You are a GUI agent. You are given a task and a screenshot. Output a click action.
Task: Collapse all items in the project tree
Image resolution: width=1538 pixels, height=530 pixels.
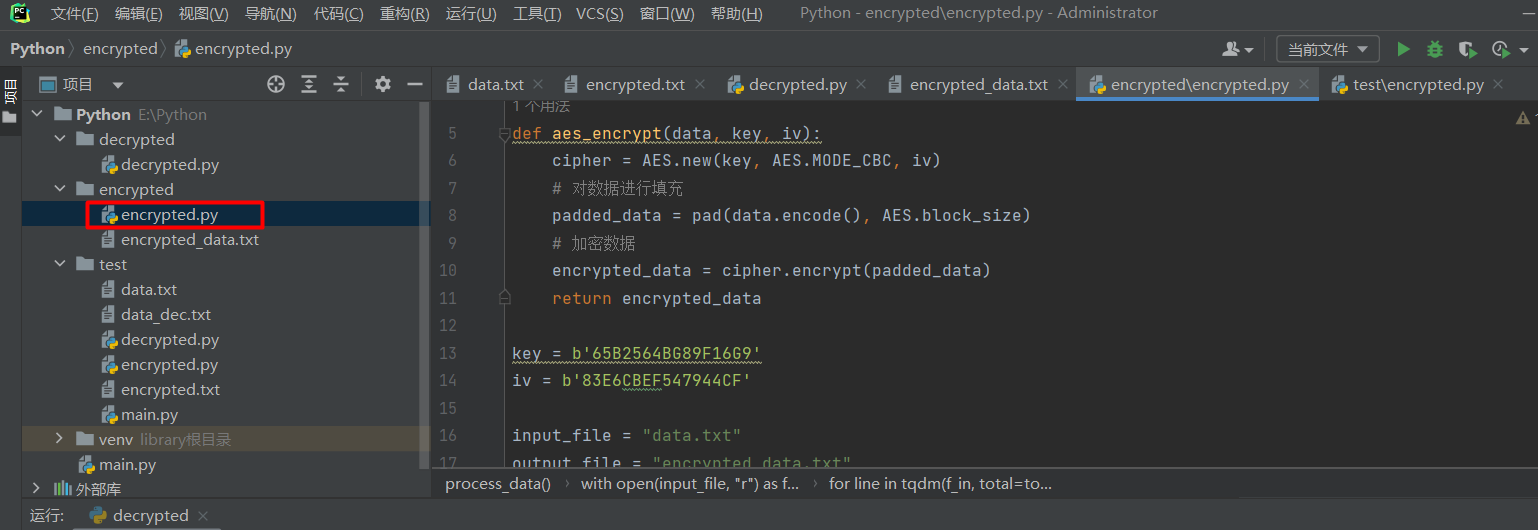[x=341, y=84]
